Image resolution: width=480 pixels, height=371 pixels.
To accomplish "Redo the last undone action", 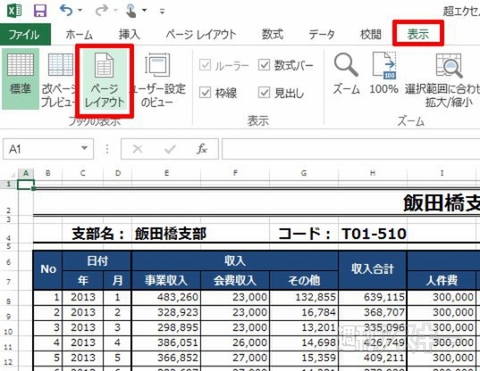I will 101,11.
